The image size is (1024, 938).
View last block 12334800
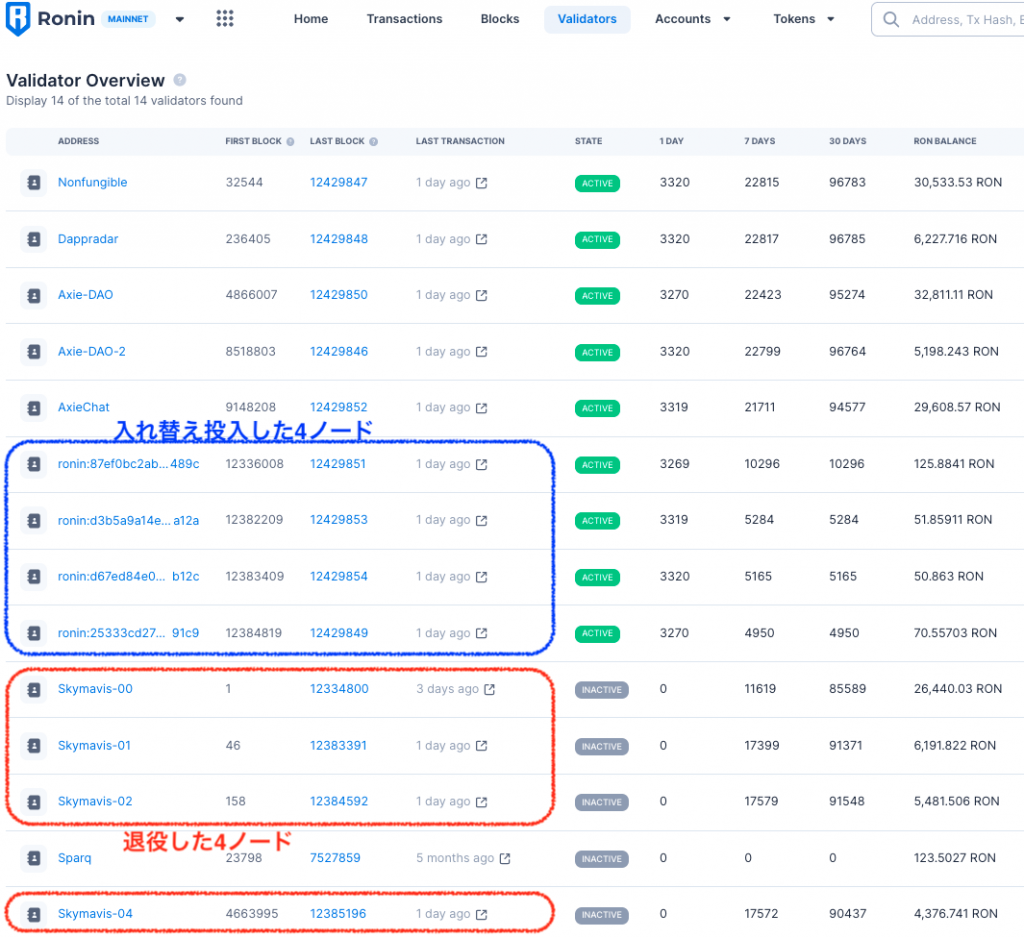click(340, 688)
